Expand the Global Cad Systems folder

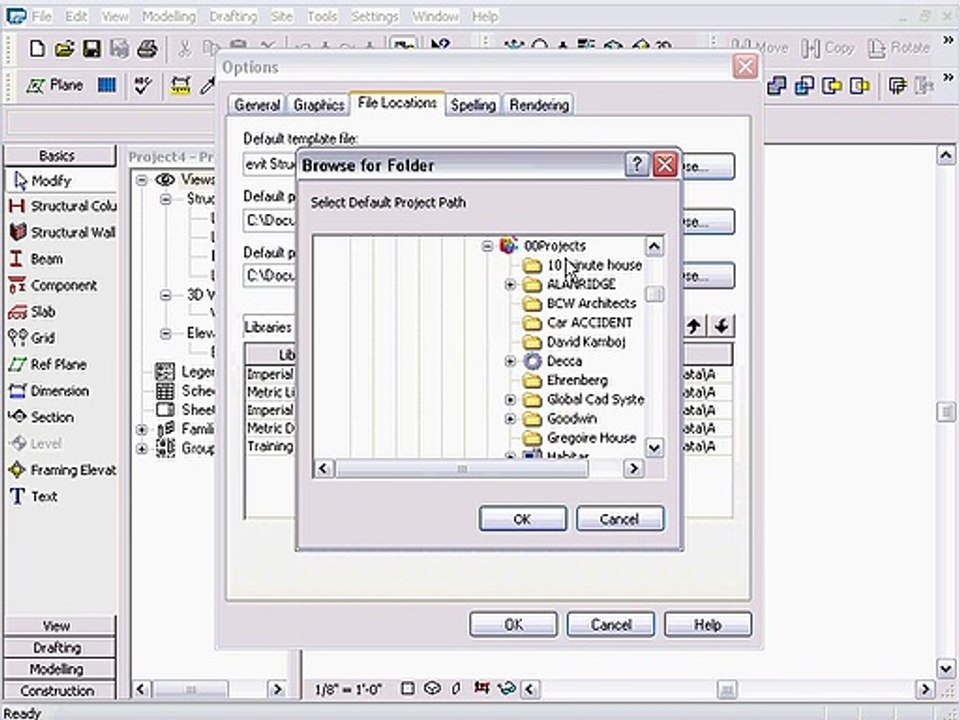click(x=510, y=400)
